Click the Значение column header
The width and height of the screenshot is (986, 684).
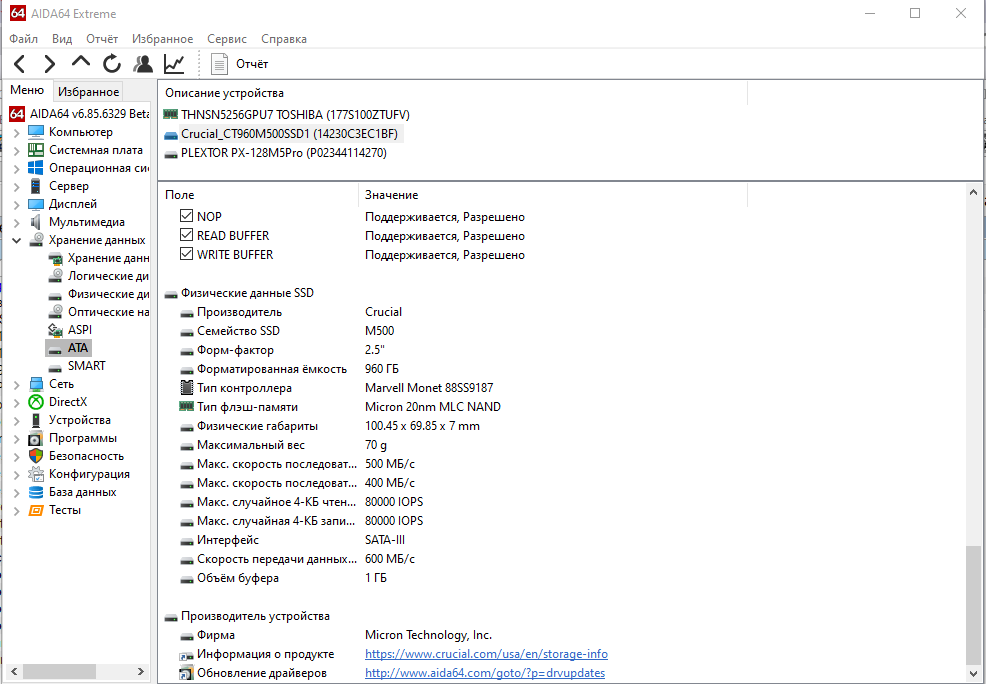click(553, 195)
